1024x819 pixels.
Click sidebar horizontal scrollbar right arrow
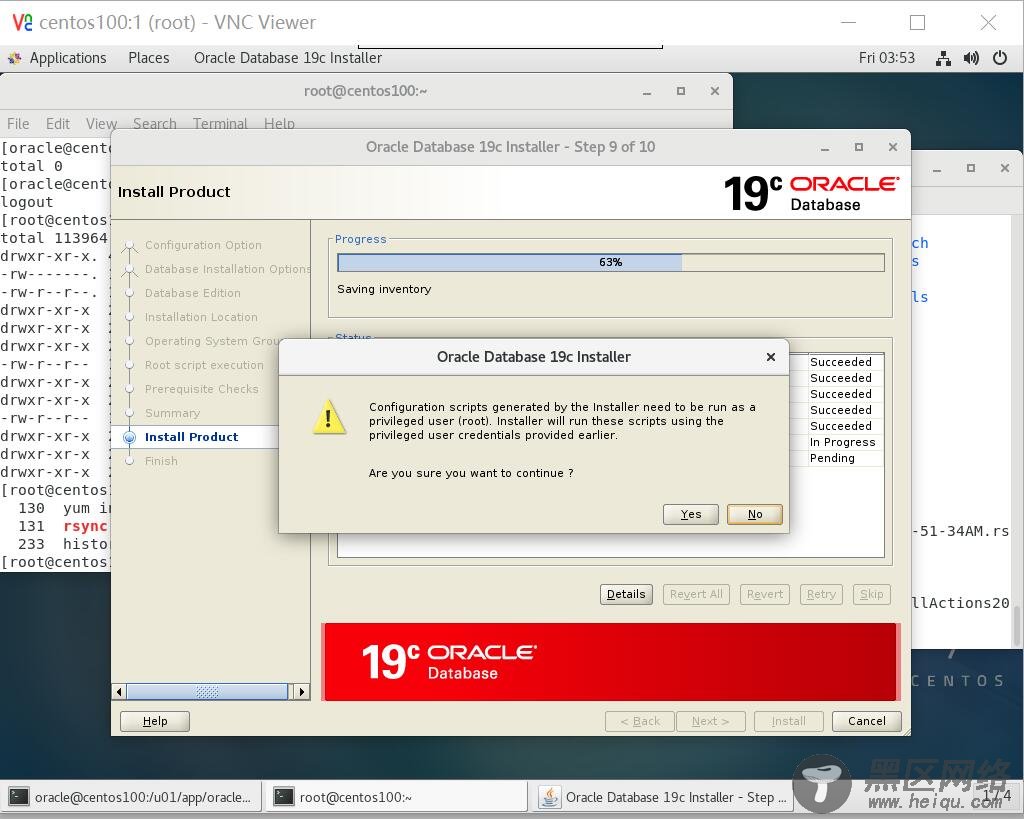pos(301,691)
